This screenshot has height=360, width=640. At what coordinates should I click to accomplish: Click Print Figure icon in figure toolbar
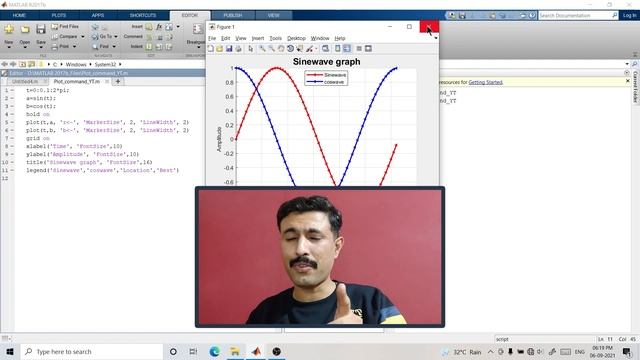(x=238, y=49)
